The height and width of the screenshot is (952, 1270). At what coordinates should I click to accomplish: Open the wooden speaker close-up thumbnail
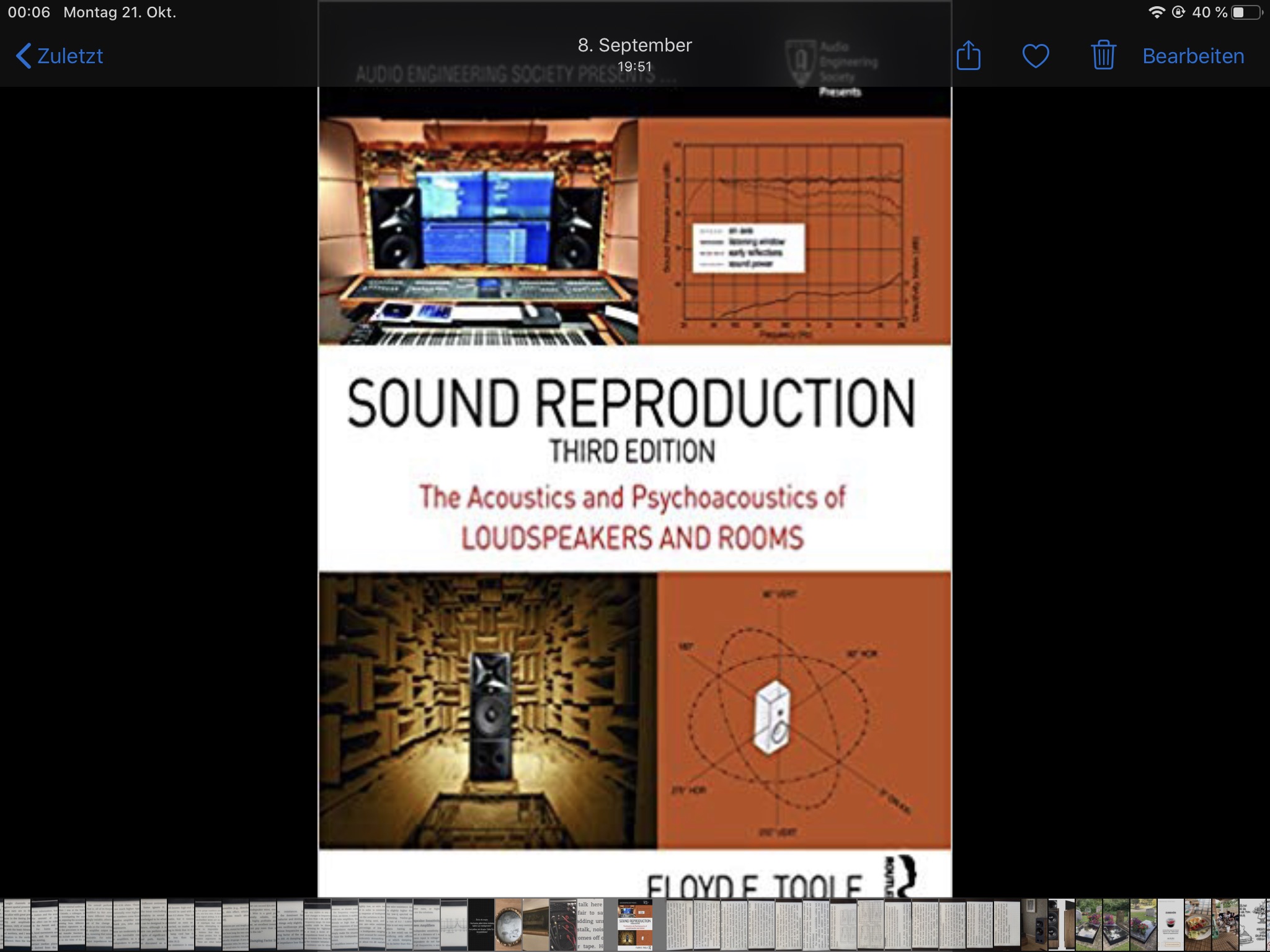click(x=1062, y=924)
